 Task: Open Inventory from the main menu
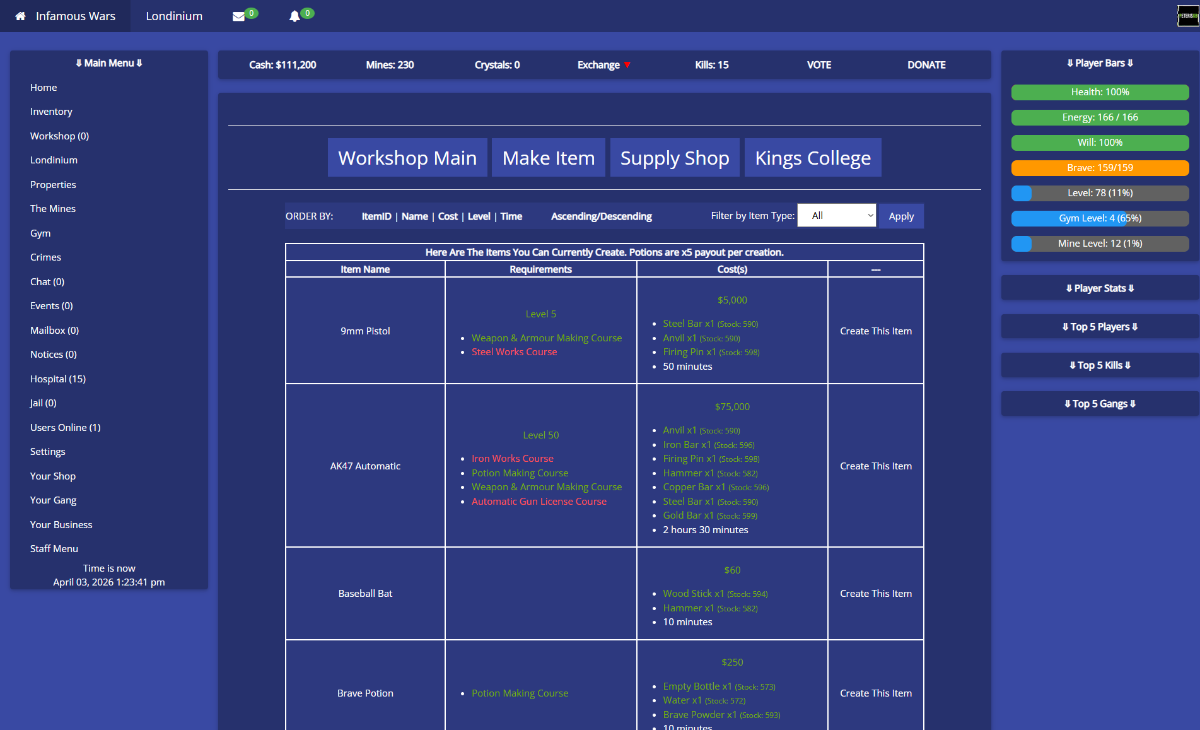(x=51, y=112)
